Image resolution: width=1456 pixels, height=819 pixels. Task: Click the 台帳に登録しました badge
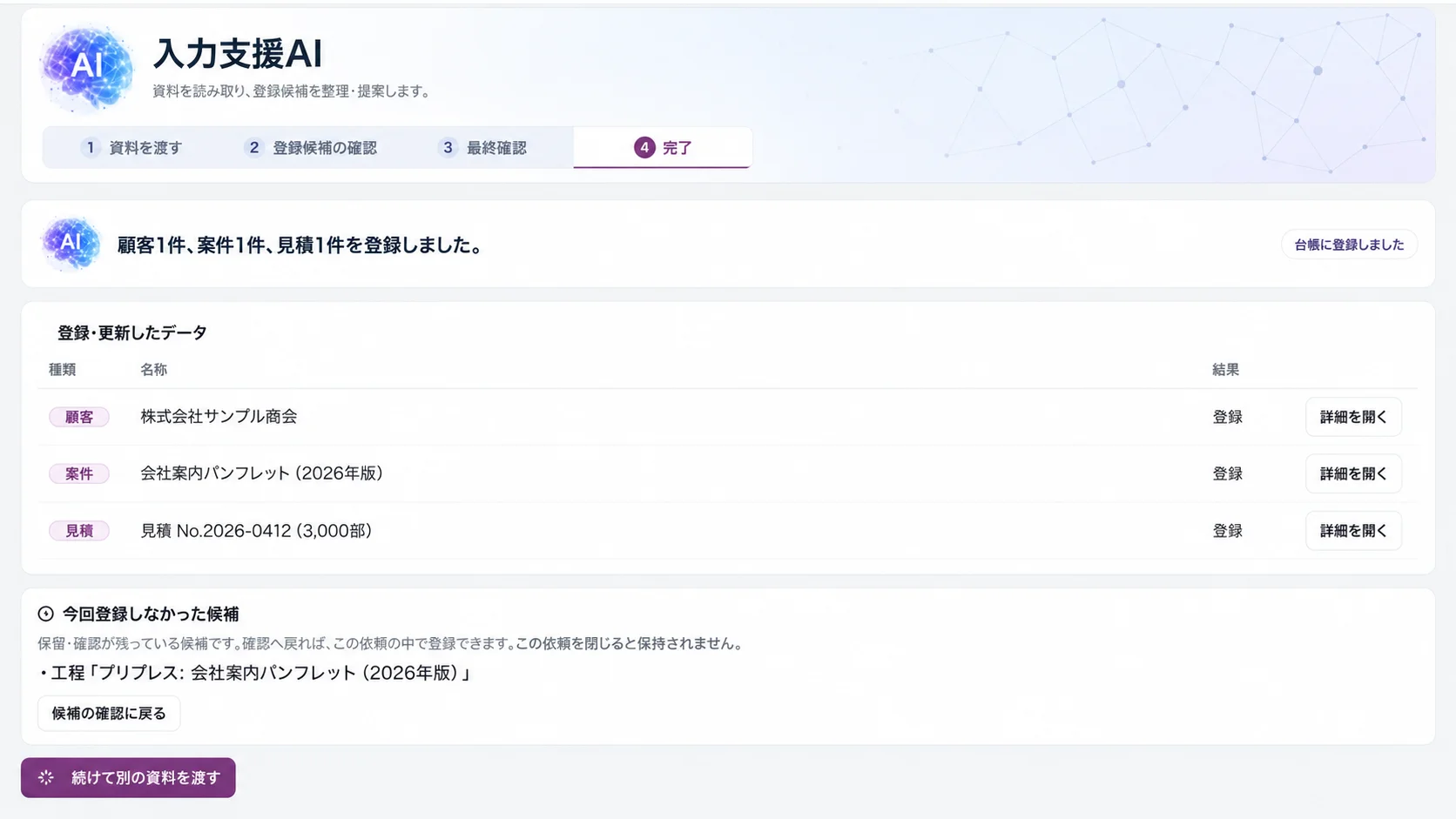point(1349,245)
